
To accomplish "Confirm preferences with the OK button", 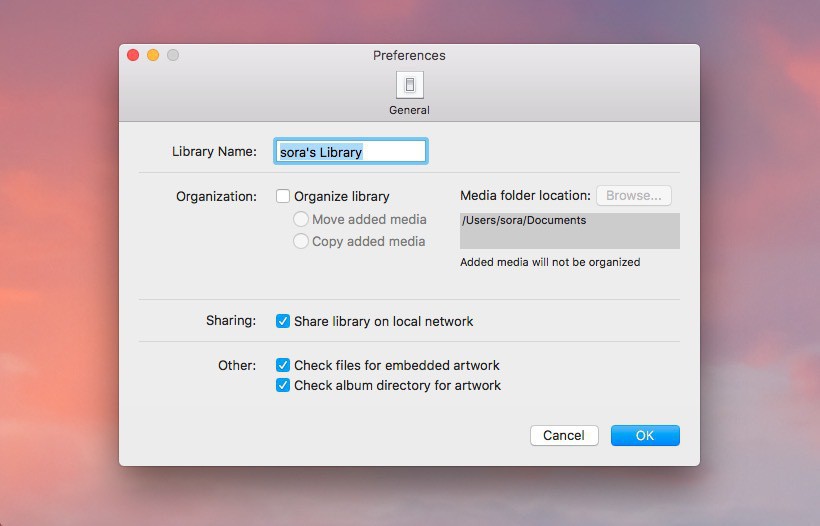I will 645,436.
